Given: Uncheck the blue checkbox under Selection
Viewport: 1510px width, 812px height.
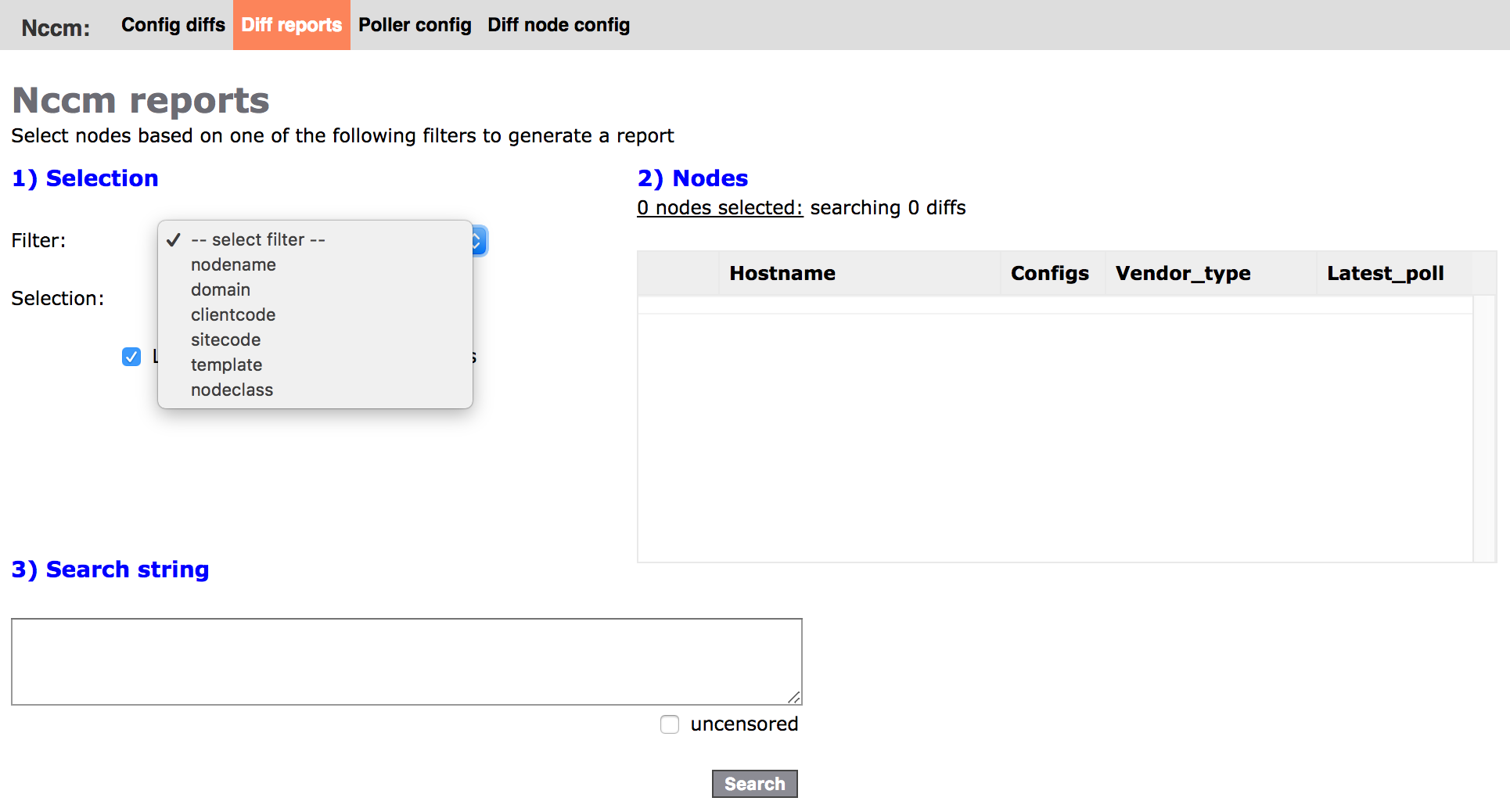Looking at the screenshot, I should [131, 357].
